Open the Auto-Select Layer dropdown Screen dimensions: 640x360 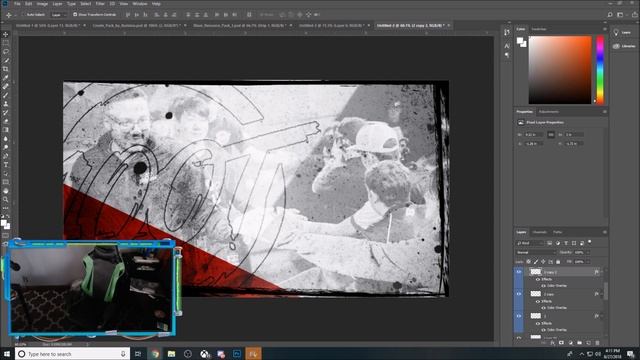(x=59, y=15)
